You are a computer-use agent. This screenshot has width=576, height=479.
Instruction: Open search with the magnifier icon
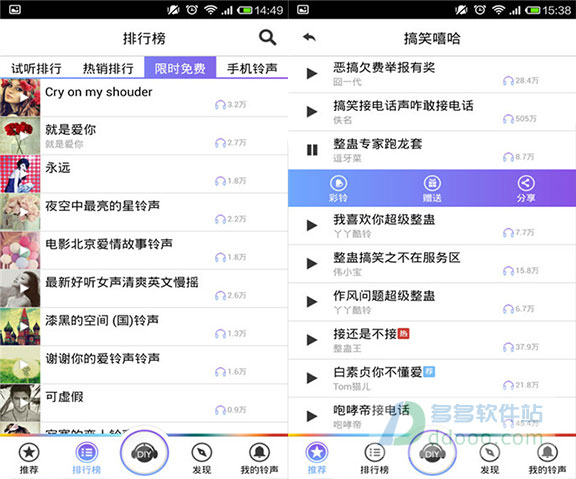pyautogui.click(x=267, y=37)
